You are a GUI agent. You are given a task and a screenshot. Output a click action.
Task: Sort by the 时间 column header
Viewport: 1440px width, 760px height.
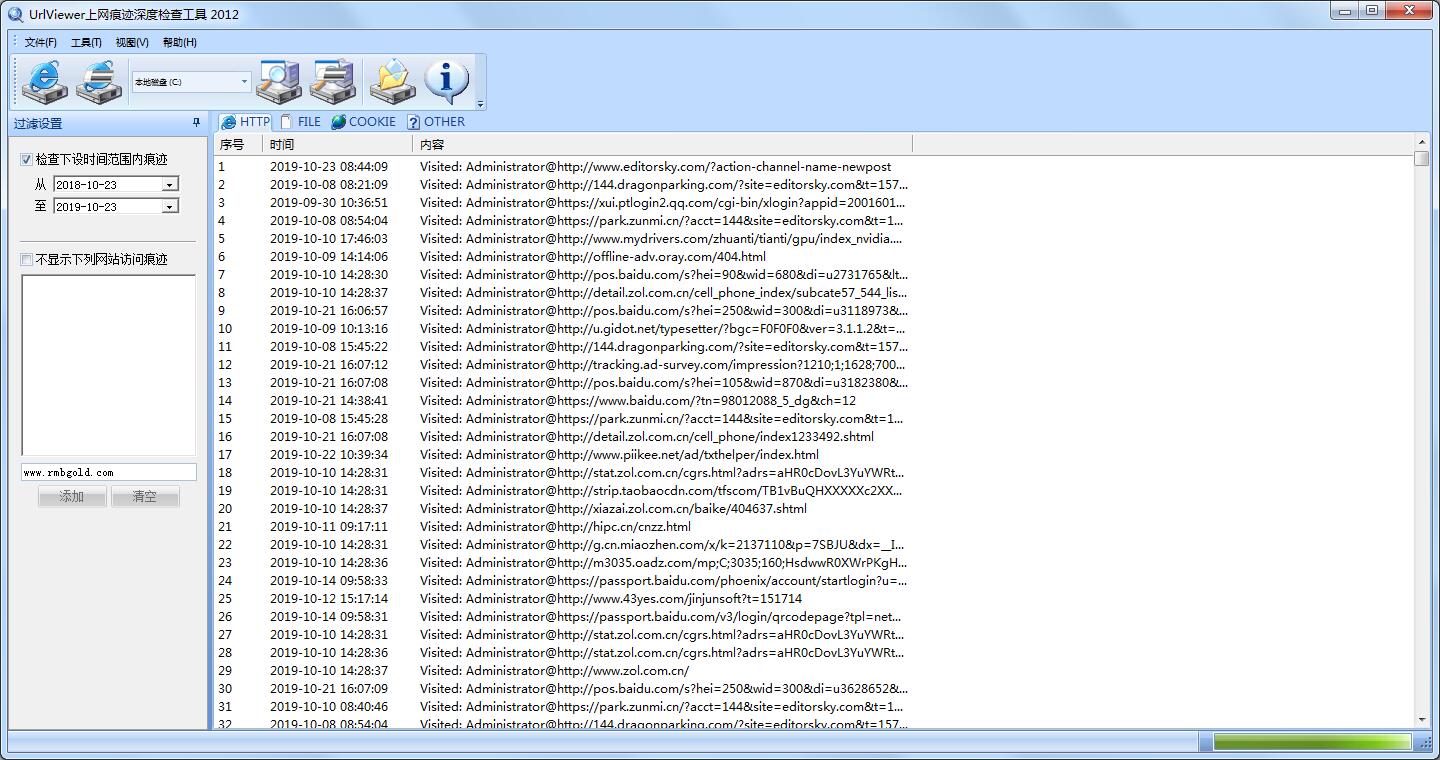(339, 144)
